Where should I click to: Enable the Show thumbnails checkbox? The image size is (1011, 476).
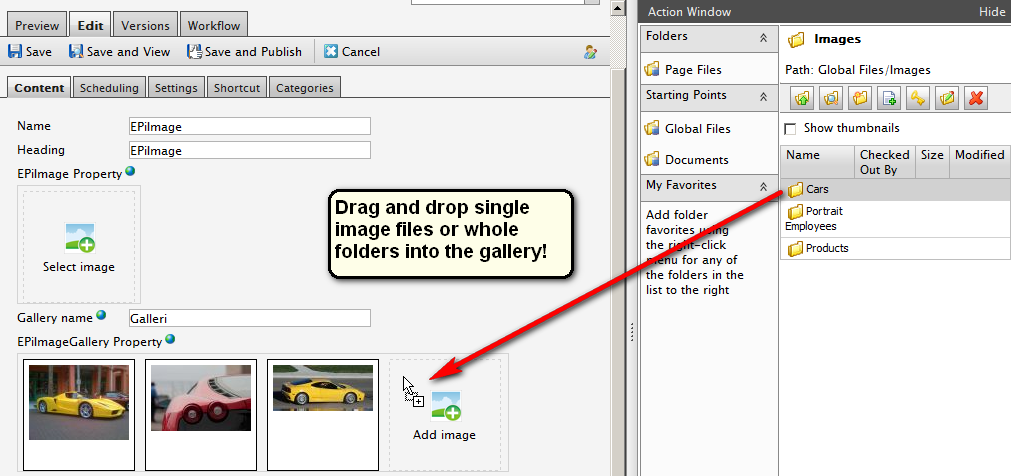click(x=791, y=129)
